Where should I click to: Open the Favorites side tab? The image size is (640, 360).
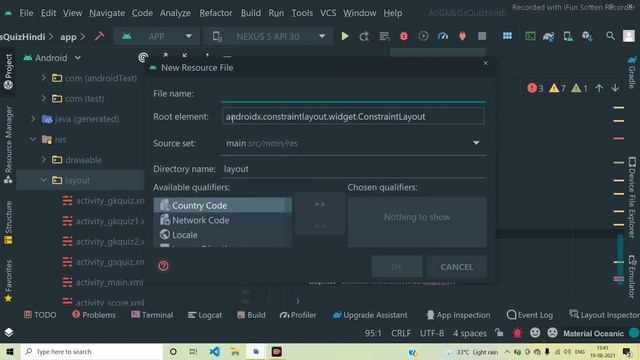click(8, 281)
